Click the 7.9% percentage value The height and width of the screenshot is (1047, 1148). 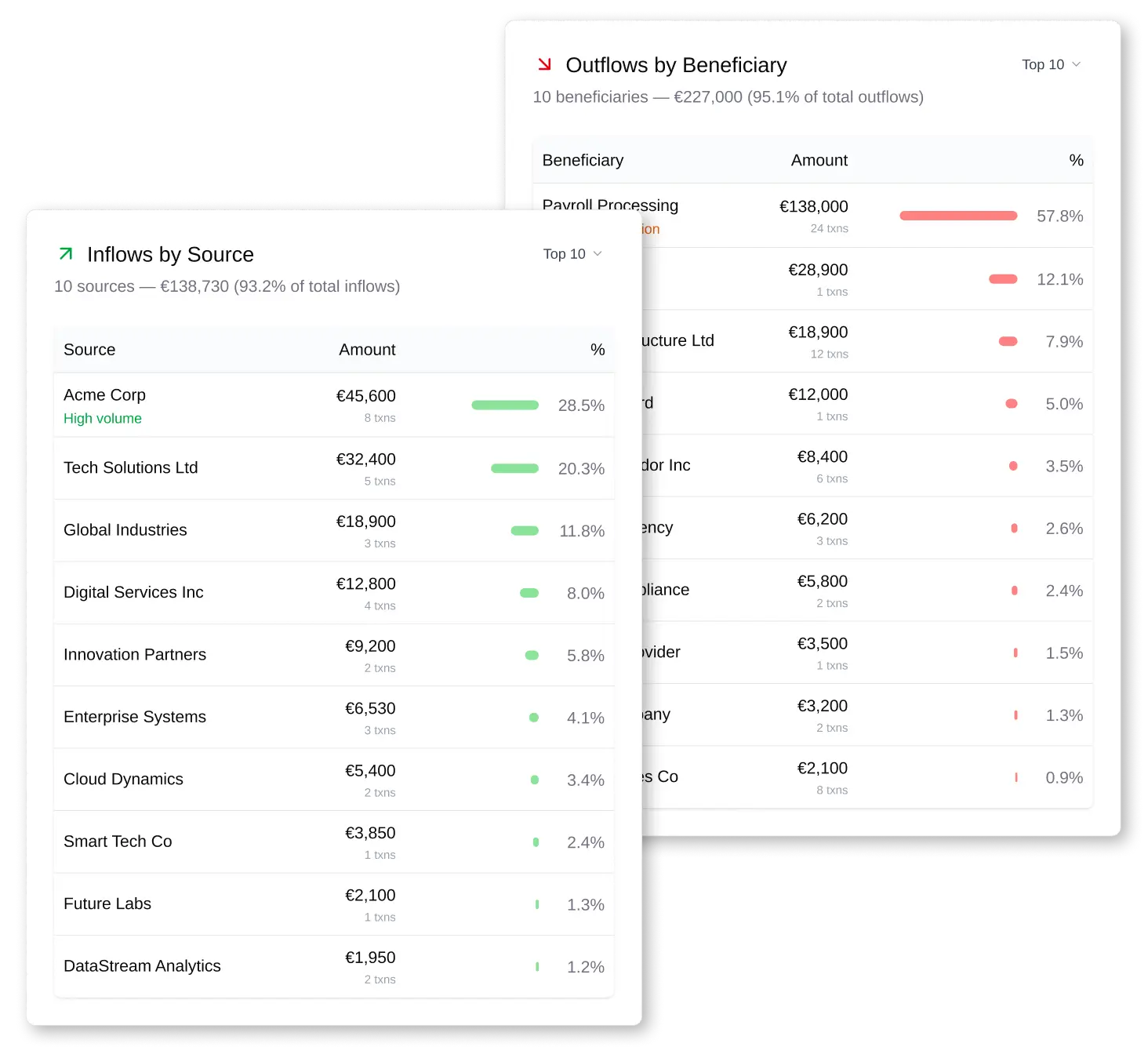tap(1064, 342)
